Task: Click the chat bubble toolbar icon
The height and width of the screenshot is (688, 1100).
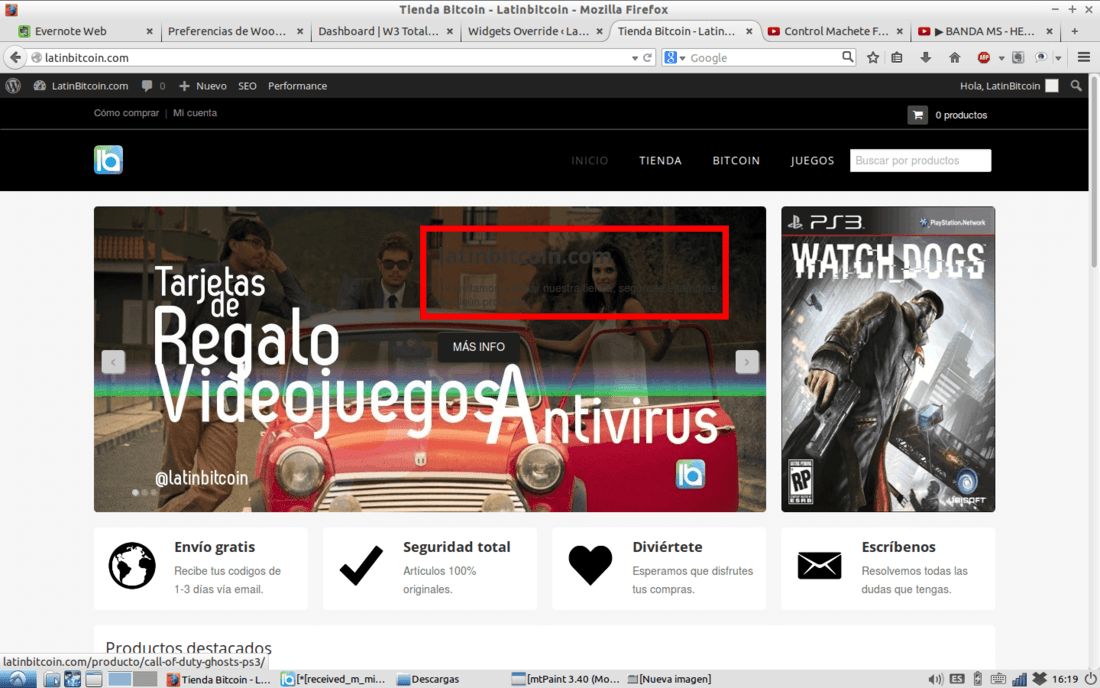Action: [1041, 58]
